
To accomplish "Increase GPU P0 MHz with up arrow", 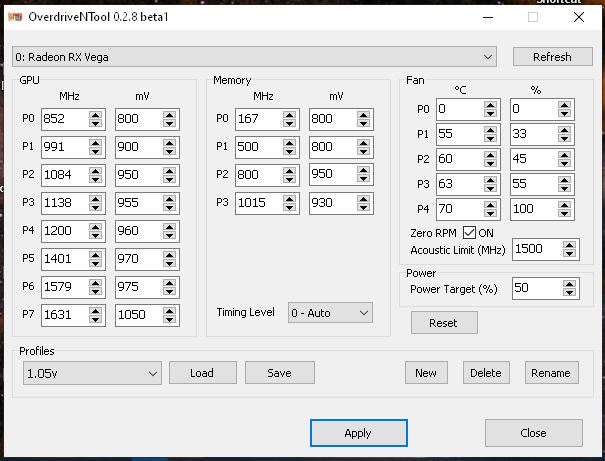I will click(95, 116).
